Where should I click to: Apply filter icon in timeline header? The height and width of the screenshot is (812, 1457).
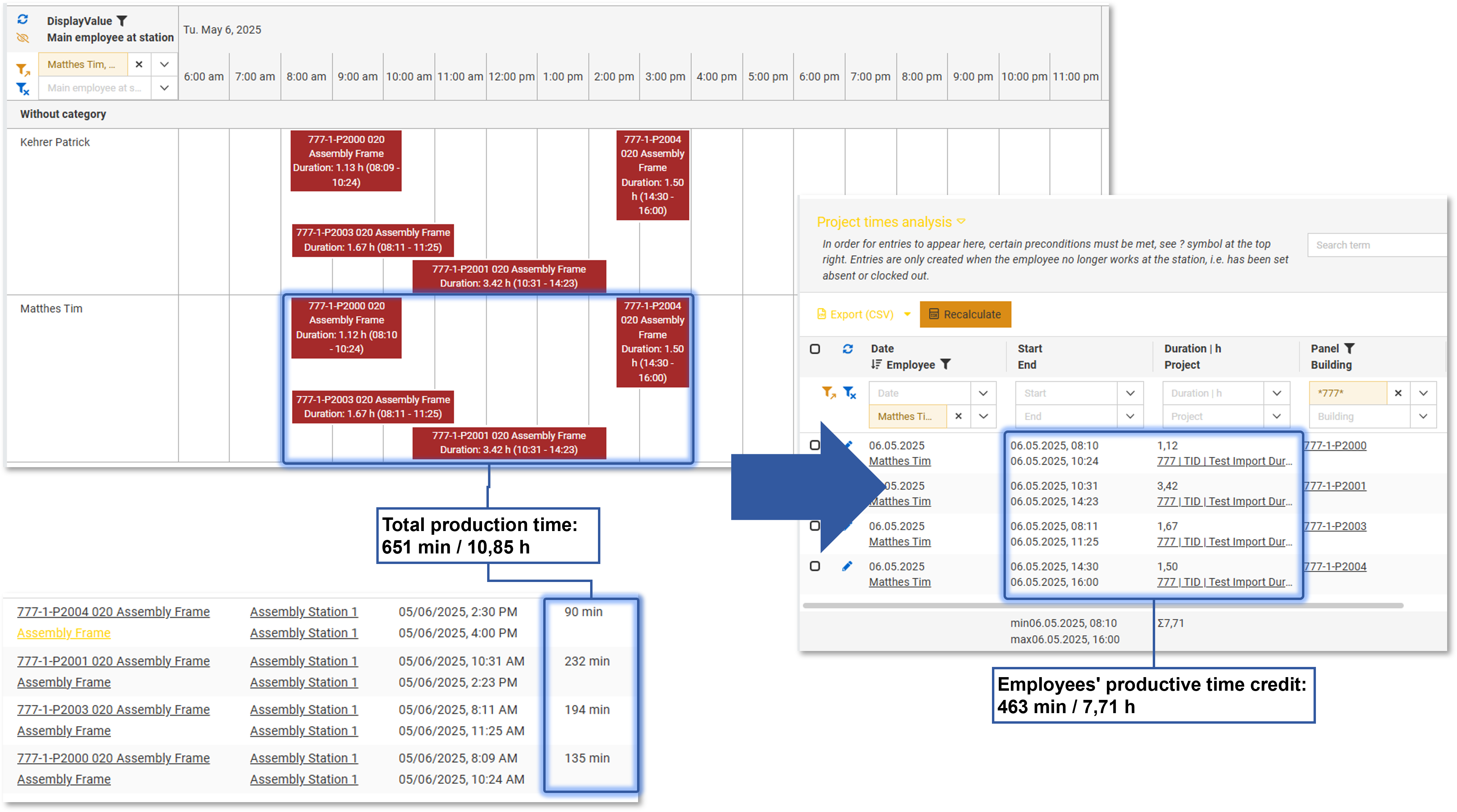pyautogui.click(x=23, y=70)
